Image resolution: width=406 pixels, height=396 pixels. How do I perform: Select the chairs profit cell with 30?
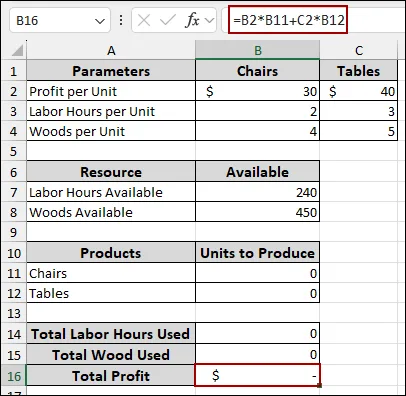(x=257, y=91)
